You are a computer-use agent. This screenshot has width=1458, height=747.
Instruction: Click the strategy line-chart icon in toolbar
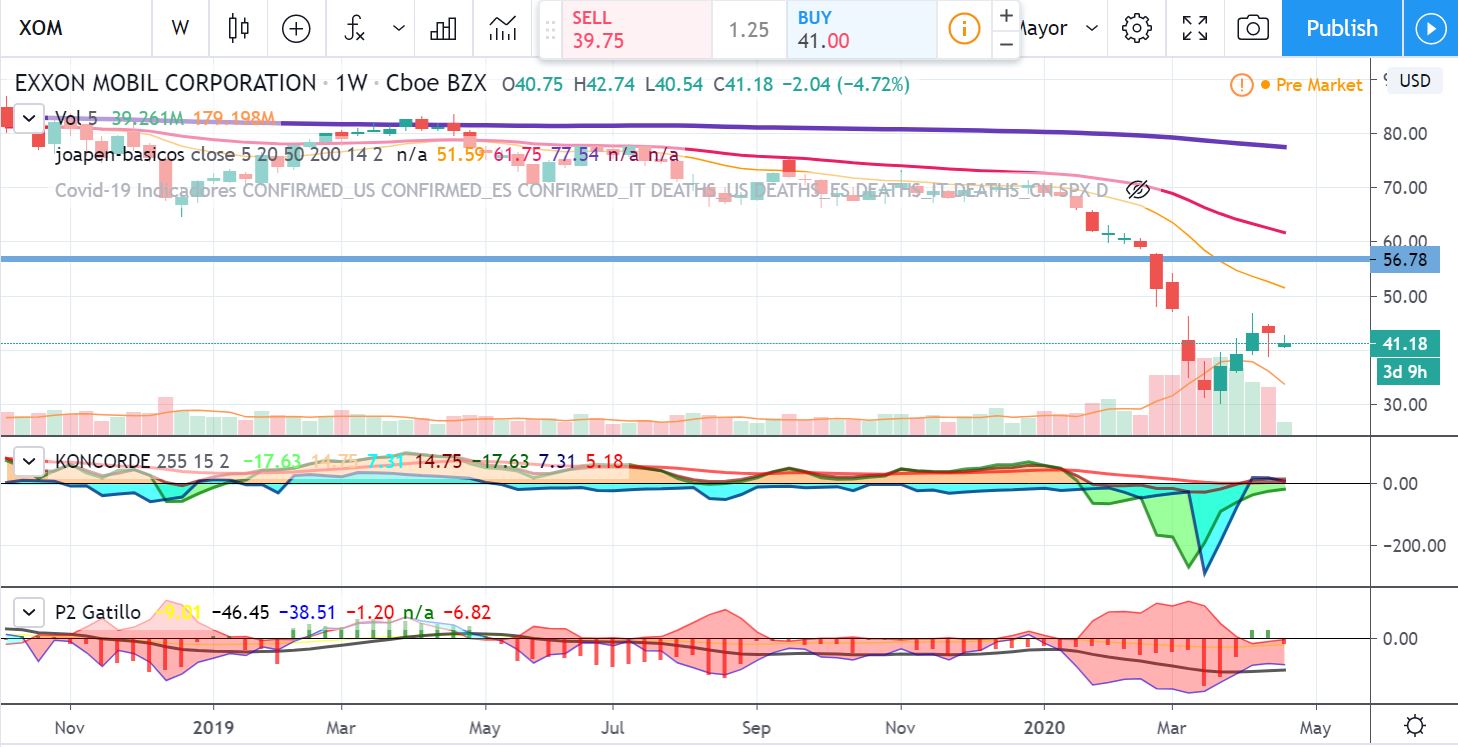(503, 29)
